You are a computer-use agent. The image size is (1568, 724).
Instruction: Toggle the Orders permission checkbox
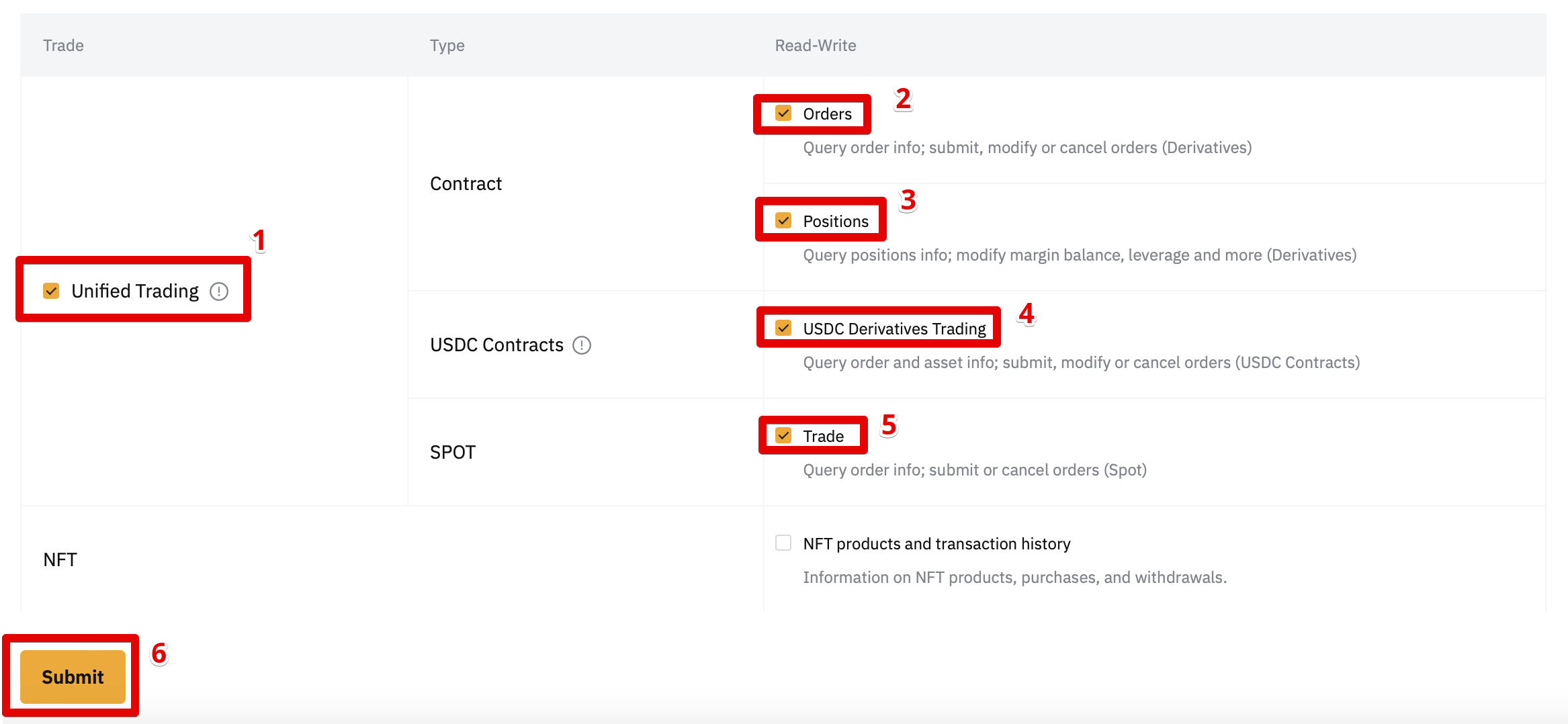coord(783,114)
